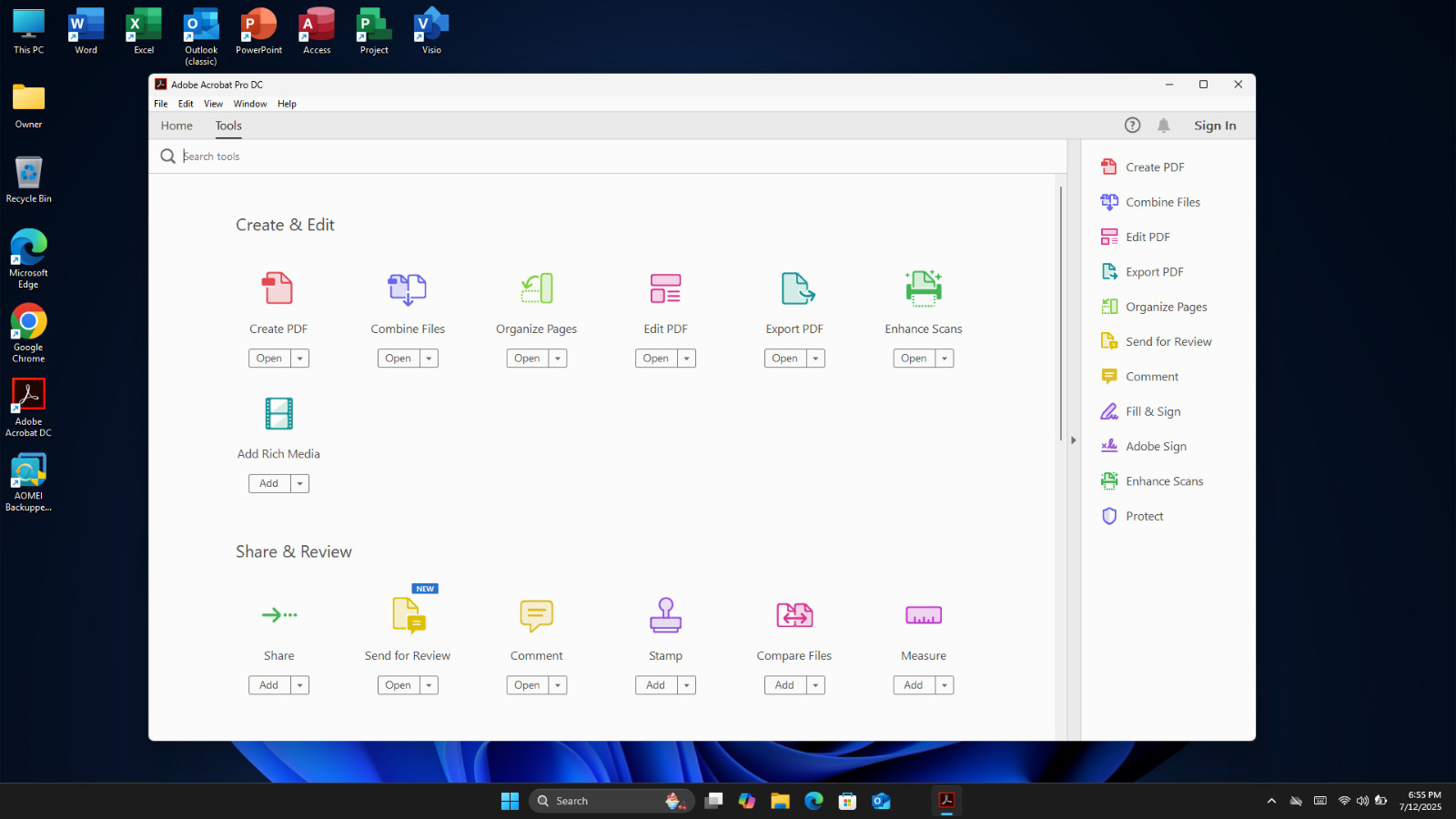Open the Help question mark icon

pos(1132,126)
